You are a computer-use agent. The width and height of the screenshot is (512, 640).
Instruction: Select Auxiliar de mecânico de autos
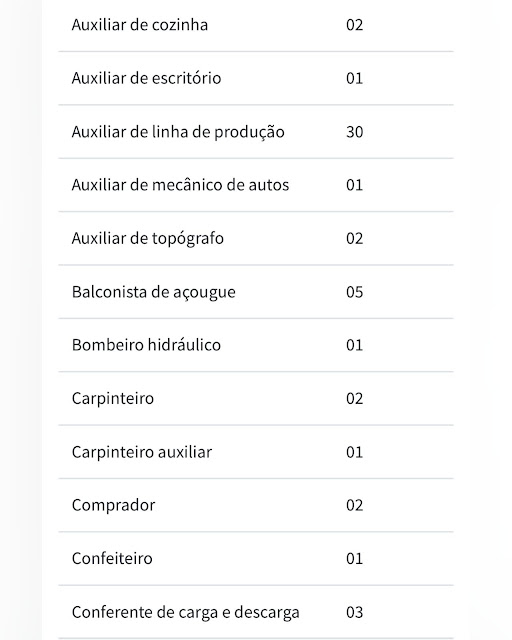pos(180,185)
